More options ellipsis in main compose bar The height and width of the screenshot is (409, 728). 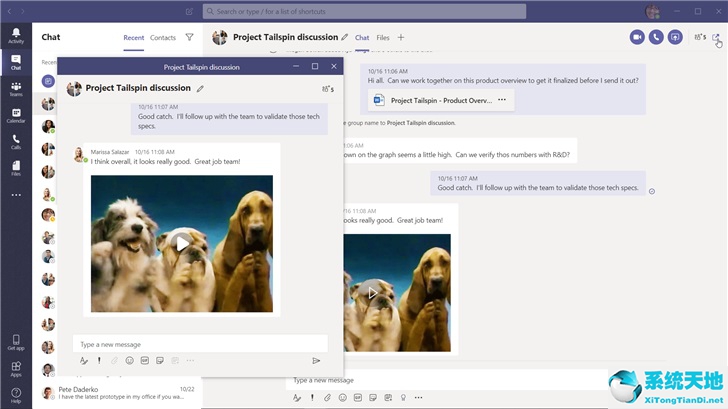(x=418, y=397)
